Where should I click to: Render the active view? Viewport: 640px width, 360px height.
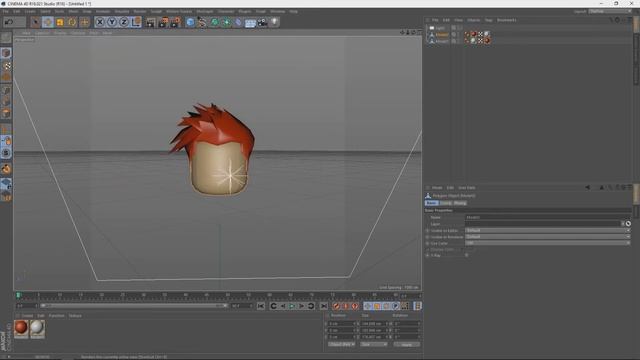[151, 22]
